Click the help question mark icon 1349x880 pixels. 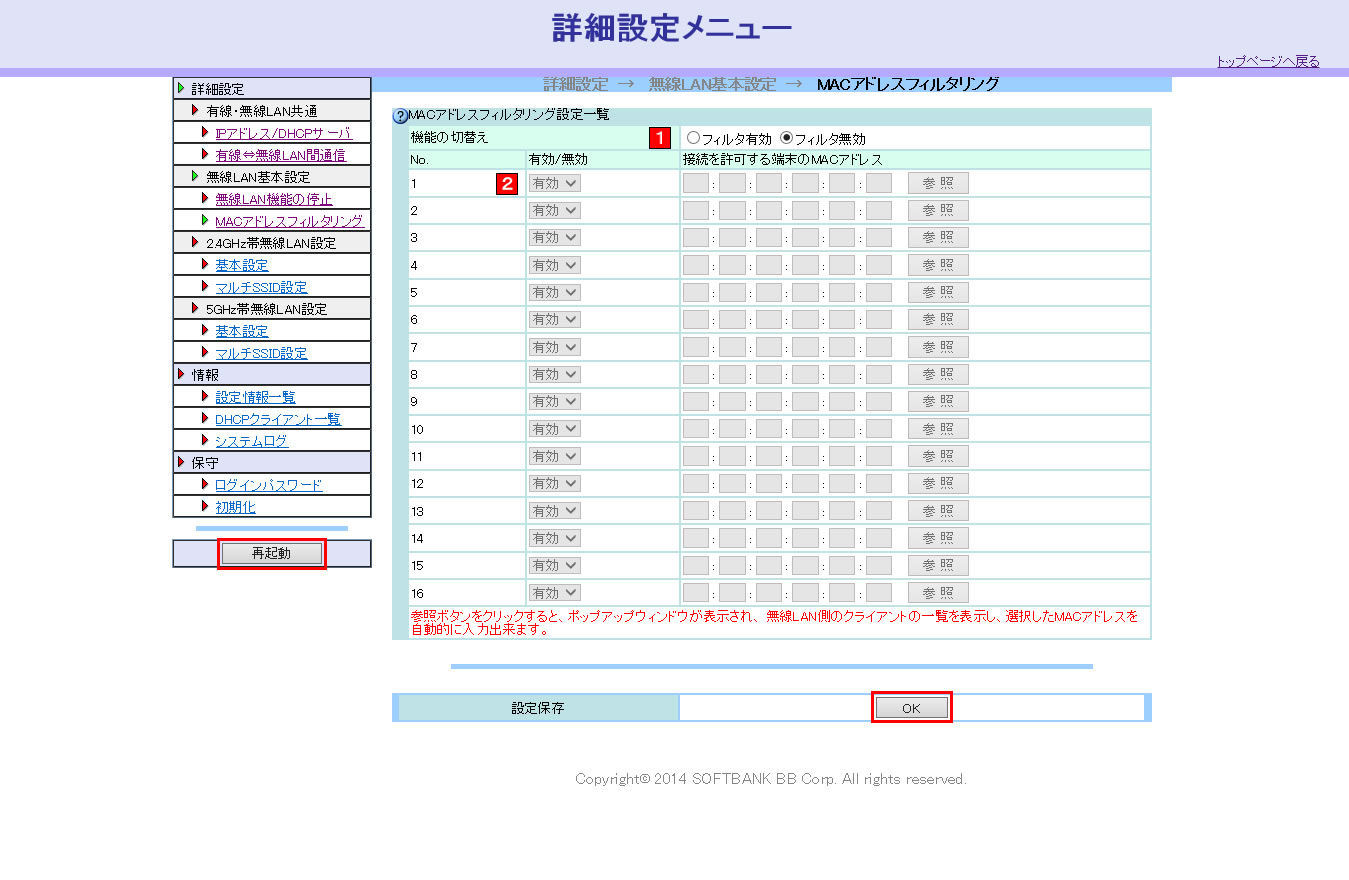point(401,116)
